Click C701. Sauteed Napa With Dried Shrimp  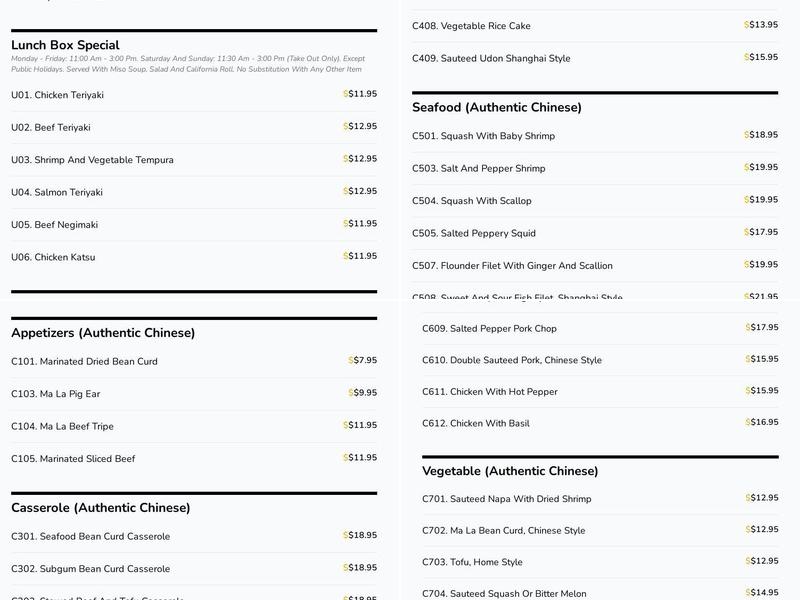507,499
